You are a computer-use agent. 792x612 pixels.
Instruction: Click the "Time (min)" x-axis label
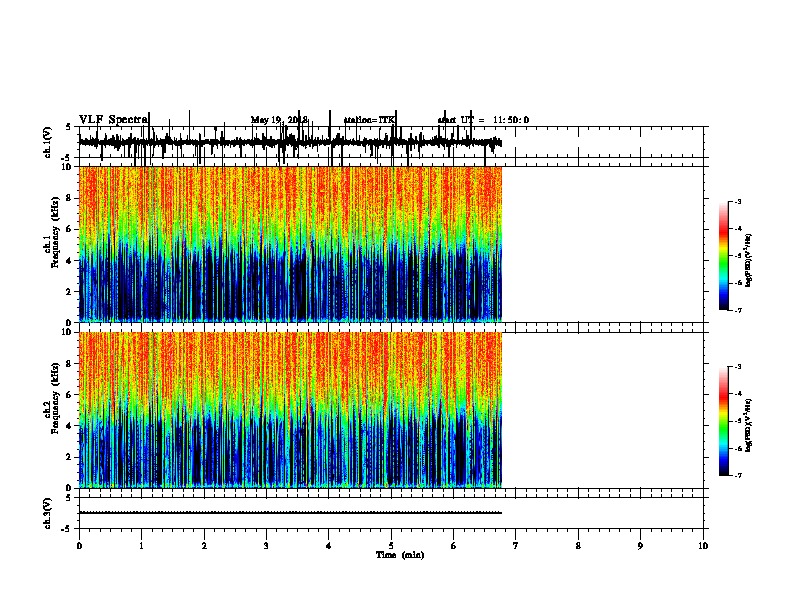[x=400, y=555]
